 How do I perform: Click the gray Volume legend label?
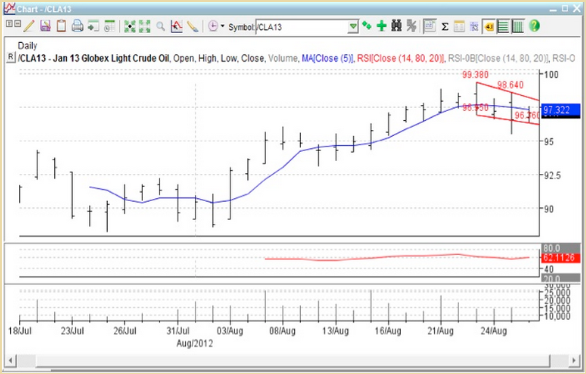pos(283,58)
